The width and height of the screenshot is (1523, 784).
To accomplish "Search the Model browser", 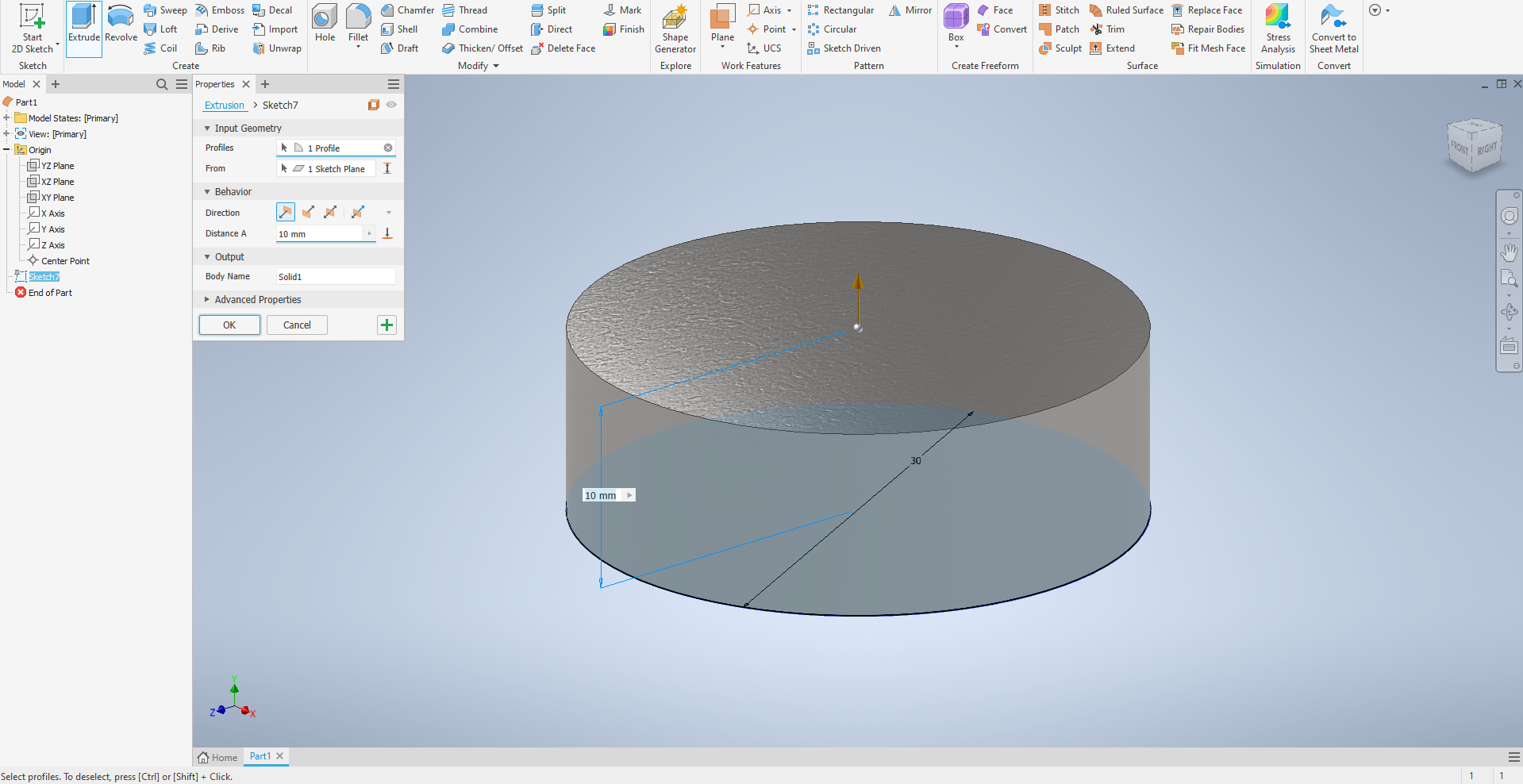I will pos(162,84).
